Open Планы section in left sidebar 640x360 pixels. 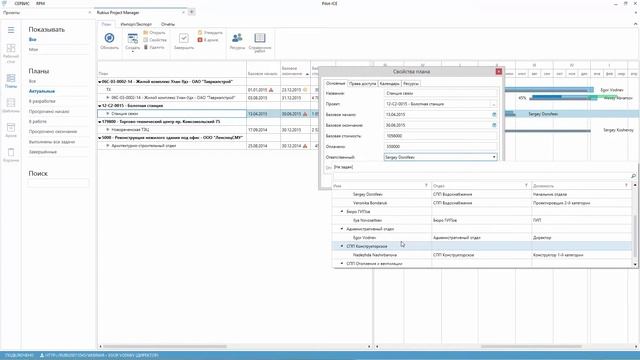pos(11,80)
